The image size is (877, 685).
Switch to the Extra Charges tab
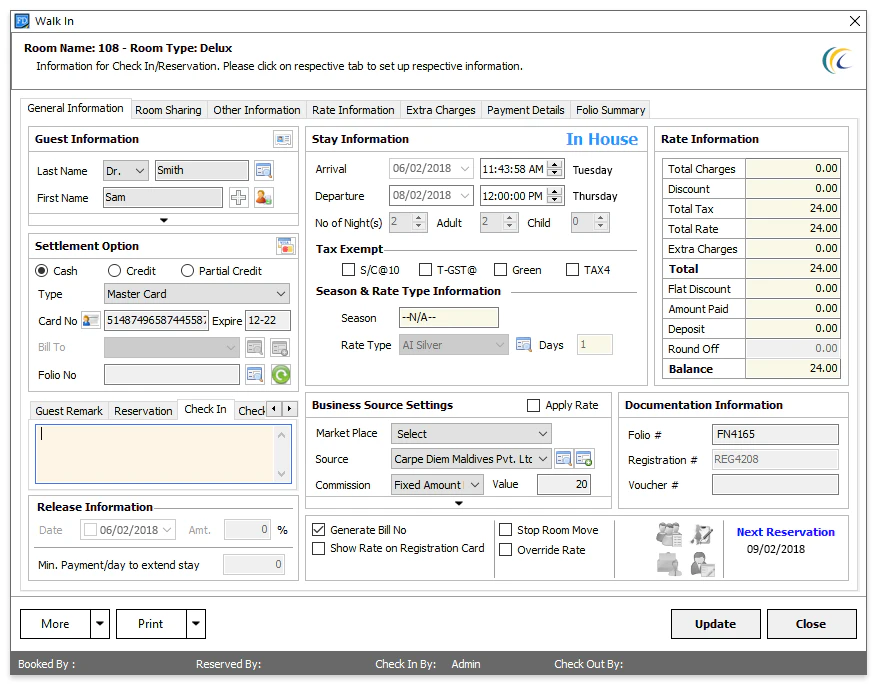coord(440,110)
